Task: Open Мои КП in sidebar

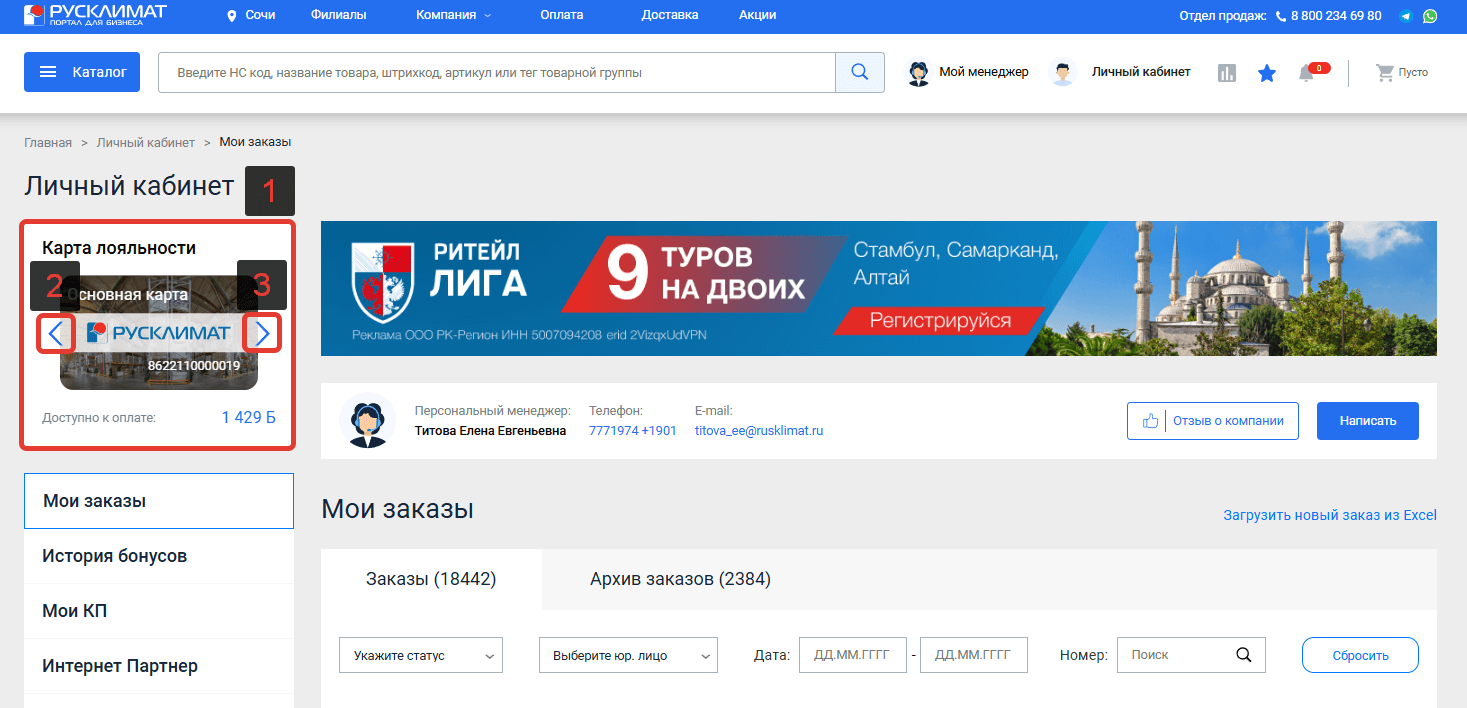Action: [159, 611]
